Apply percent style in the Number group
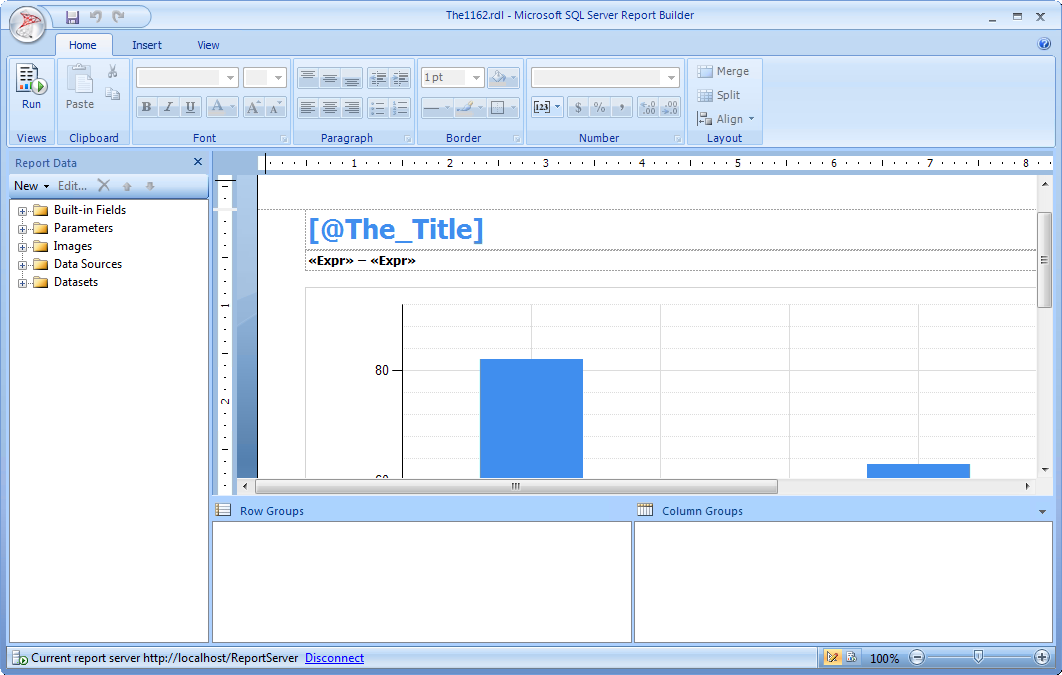This screenshot has width=1062, height=675. pyautogui.click(x=599, y=107)
